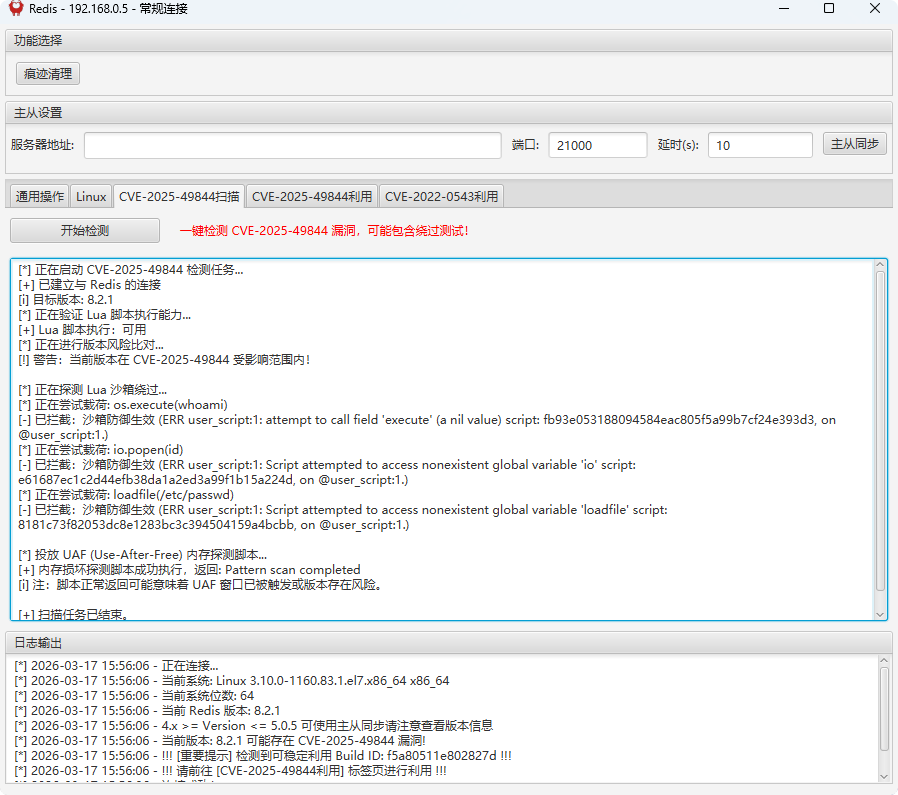Screen dimensions: 898x795
Task: Click the scan output vertical scrollbar thumb
Action: (880, 431)
